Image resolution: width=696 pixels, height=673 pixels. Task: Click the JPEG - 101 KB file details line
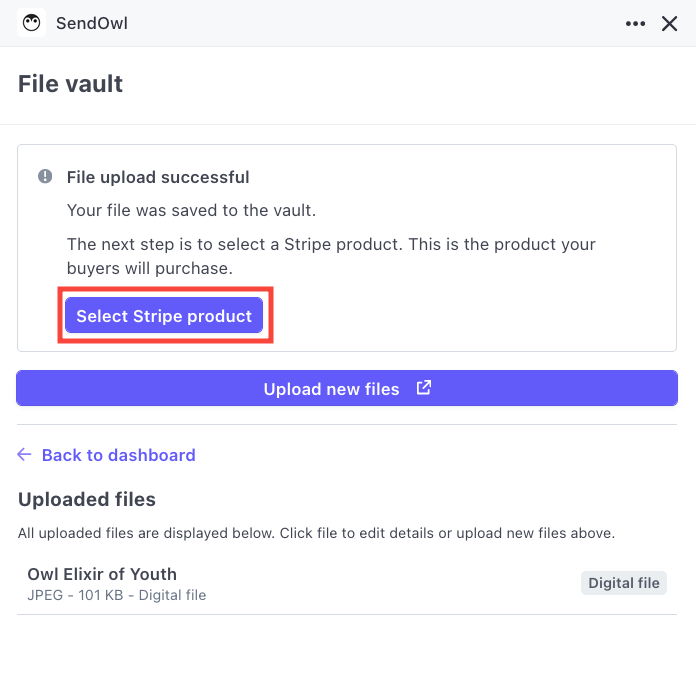pos(116,595)
